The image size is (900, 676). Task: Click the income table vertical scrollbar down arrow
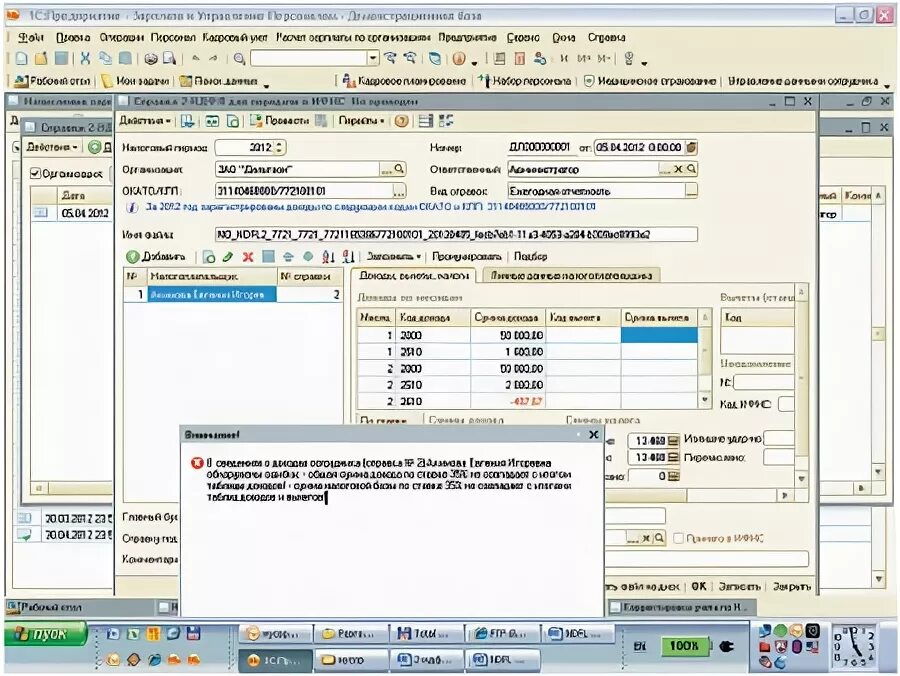pos(705,399)
